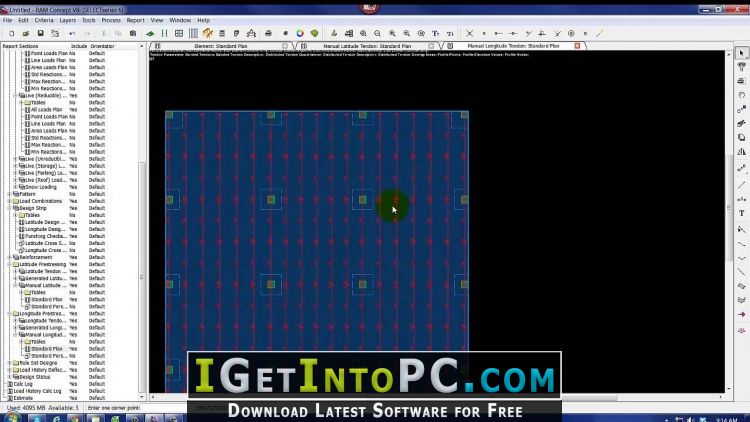
Task: Open the Window menu
Action: (x=180, y=21)
